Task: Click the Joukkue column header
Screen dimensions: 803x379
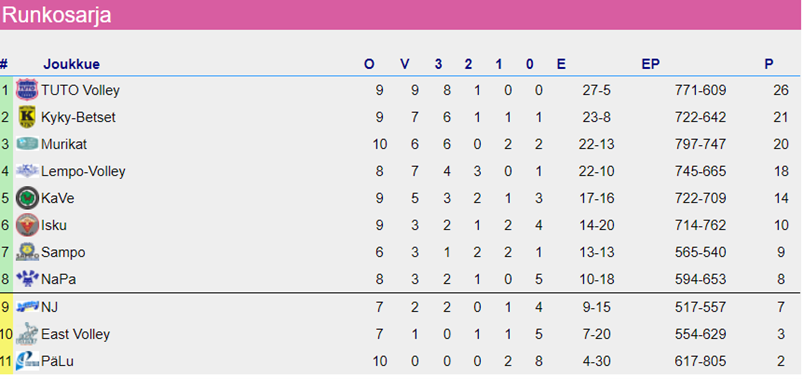Action: point(72,64)
